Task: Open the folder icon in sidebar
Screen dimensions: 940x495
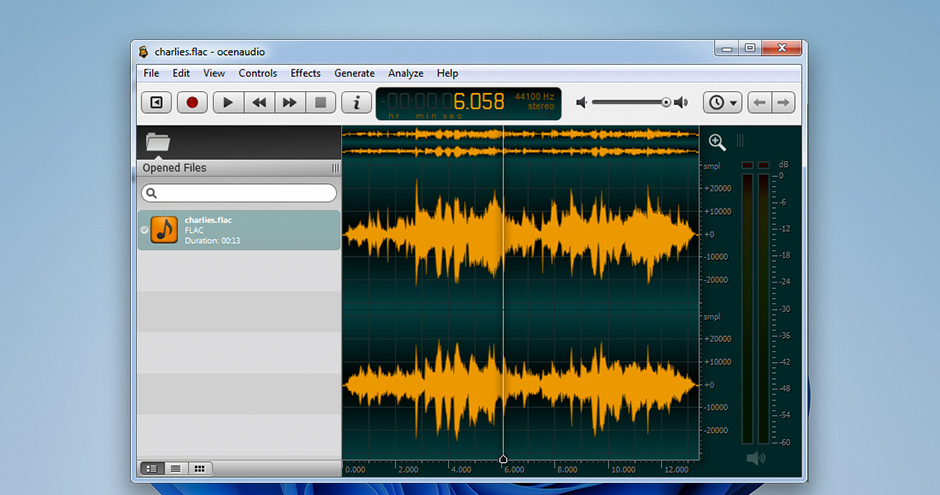Action: 158,142
